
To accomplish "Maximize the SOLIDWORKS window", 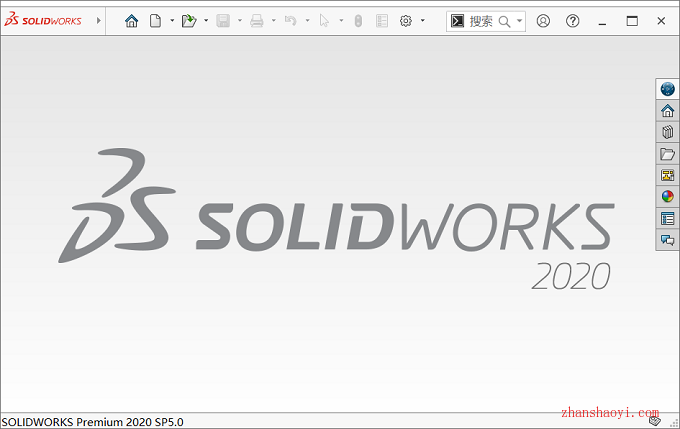I will 632,21.
